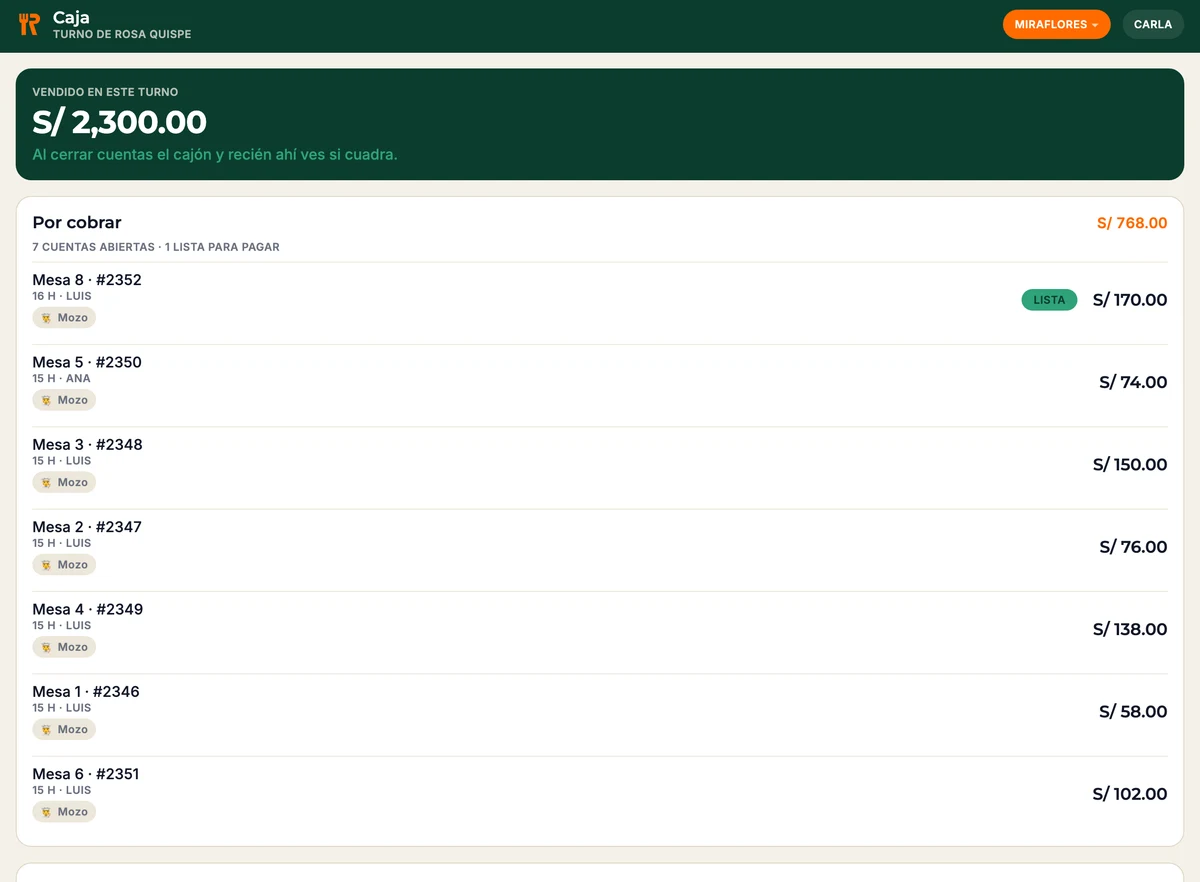Click the S/ 58.00 amount
Screen dimensions: 1200x882
1133,712
